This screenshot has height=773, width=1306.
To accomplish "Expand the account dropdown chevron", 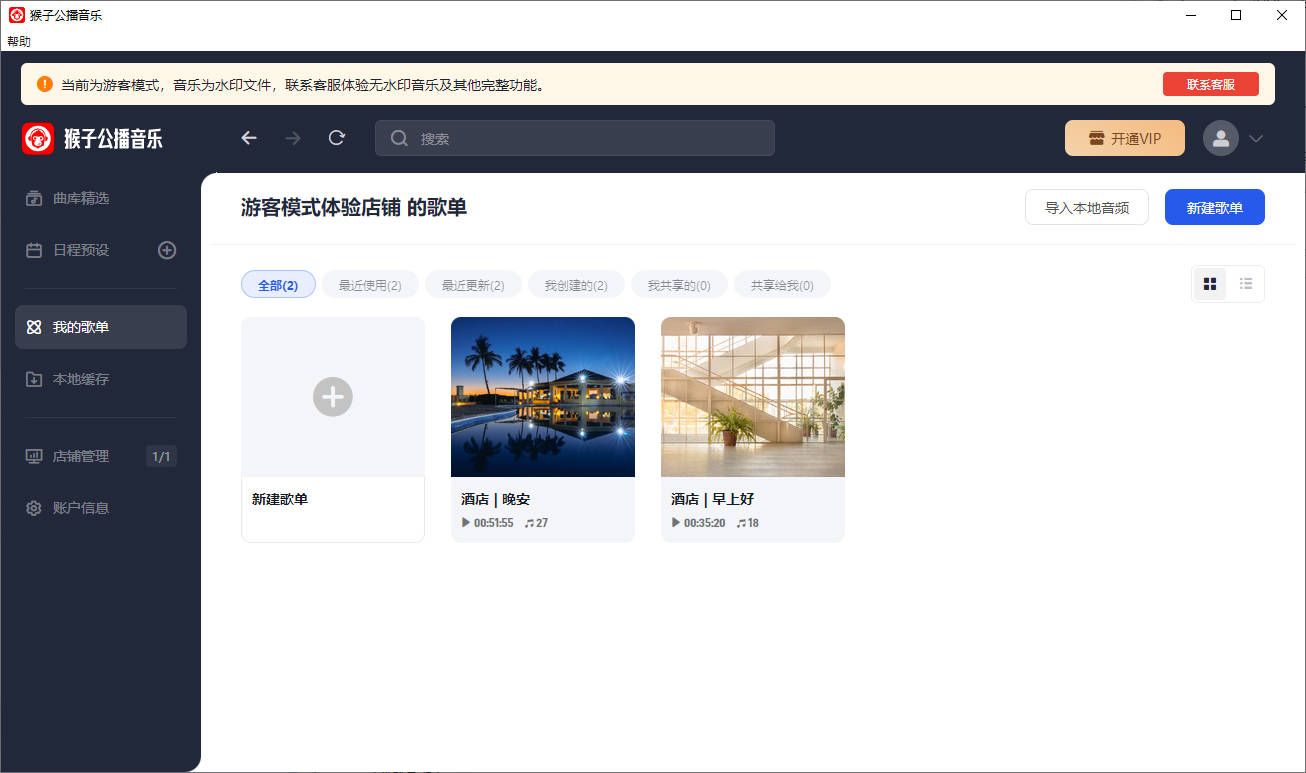I will [1256, 138].
